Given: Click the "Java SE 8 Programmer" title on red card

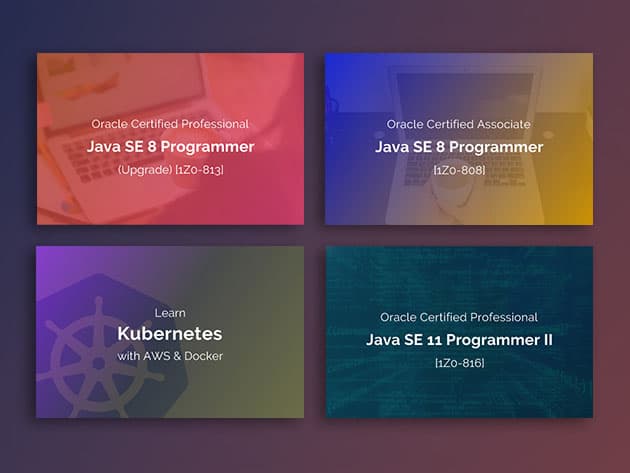Looking at the screenshot, I should click(170, 147).
